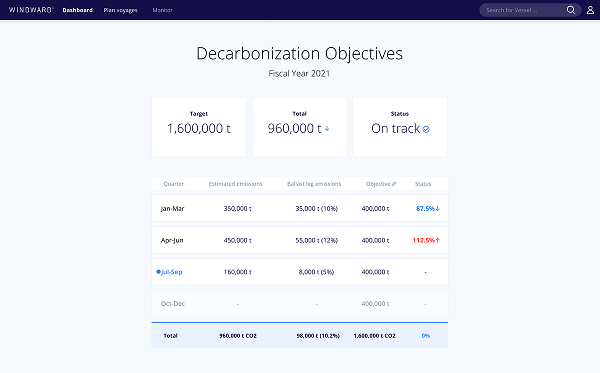Viewport: 600px width, 373px height.
Task: Click the 960,000 t CO2 total value
Action: (238, 336)
